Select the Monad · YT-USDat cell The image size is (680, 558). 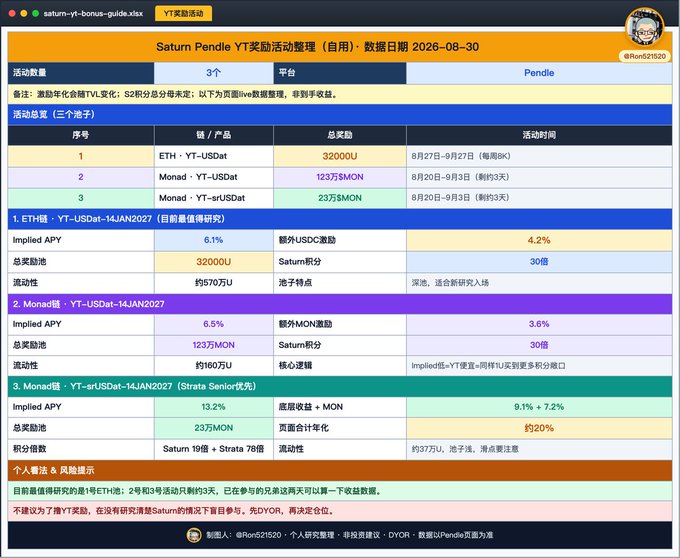[x=214, y=177]
